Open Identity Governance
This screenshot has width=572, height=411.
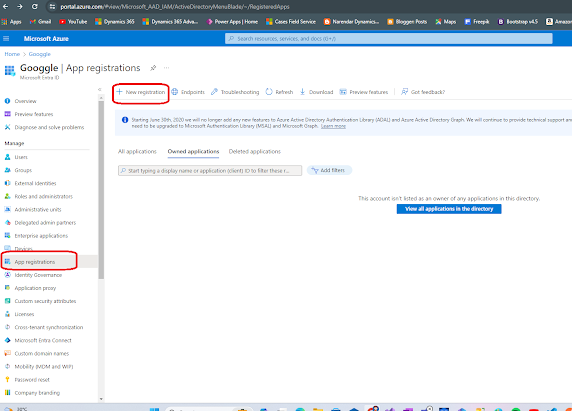(38, 275)
